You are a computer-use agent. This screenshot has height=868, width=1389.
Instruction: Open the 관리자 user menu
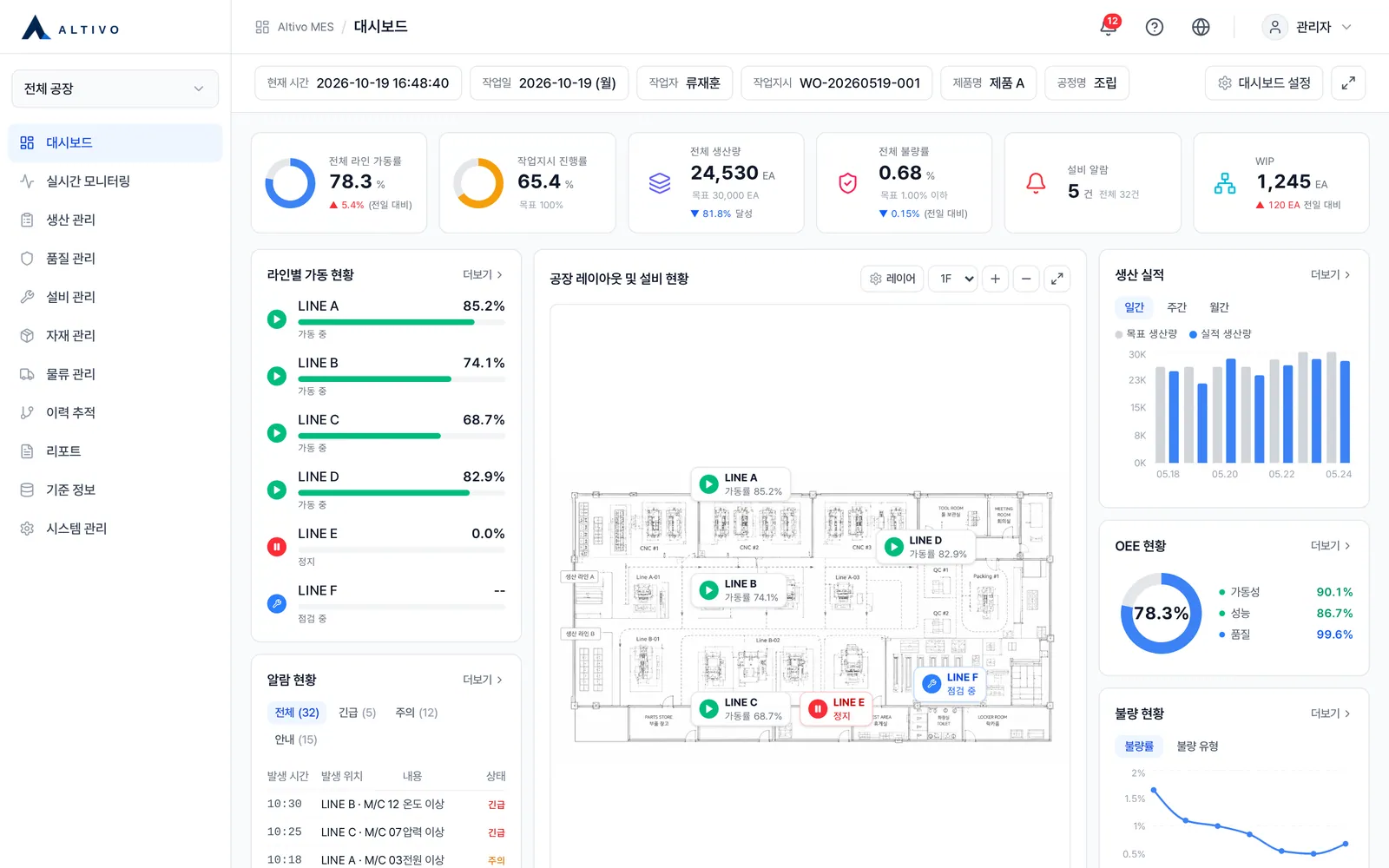click(1307, 27)
